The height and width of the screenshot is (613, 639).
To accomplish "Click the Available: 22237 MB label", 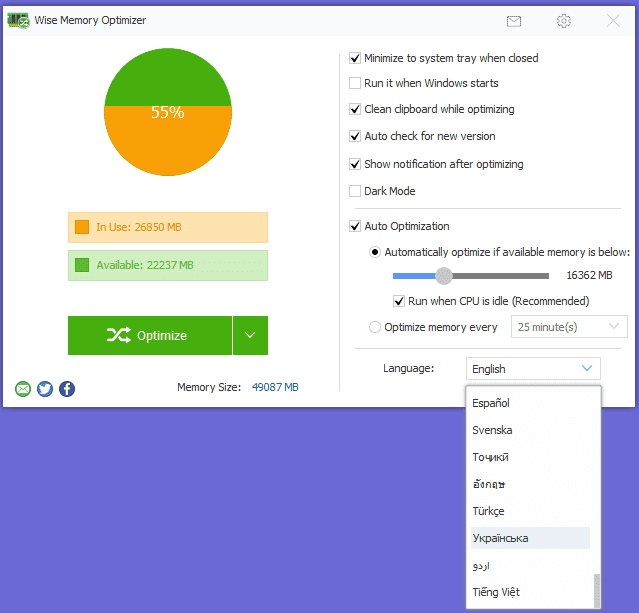I will [x=145, y=265].
